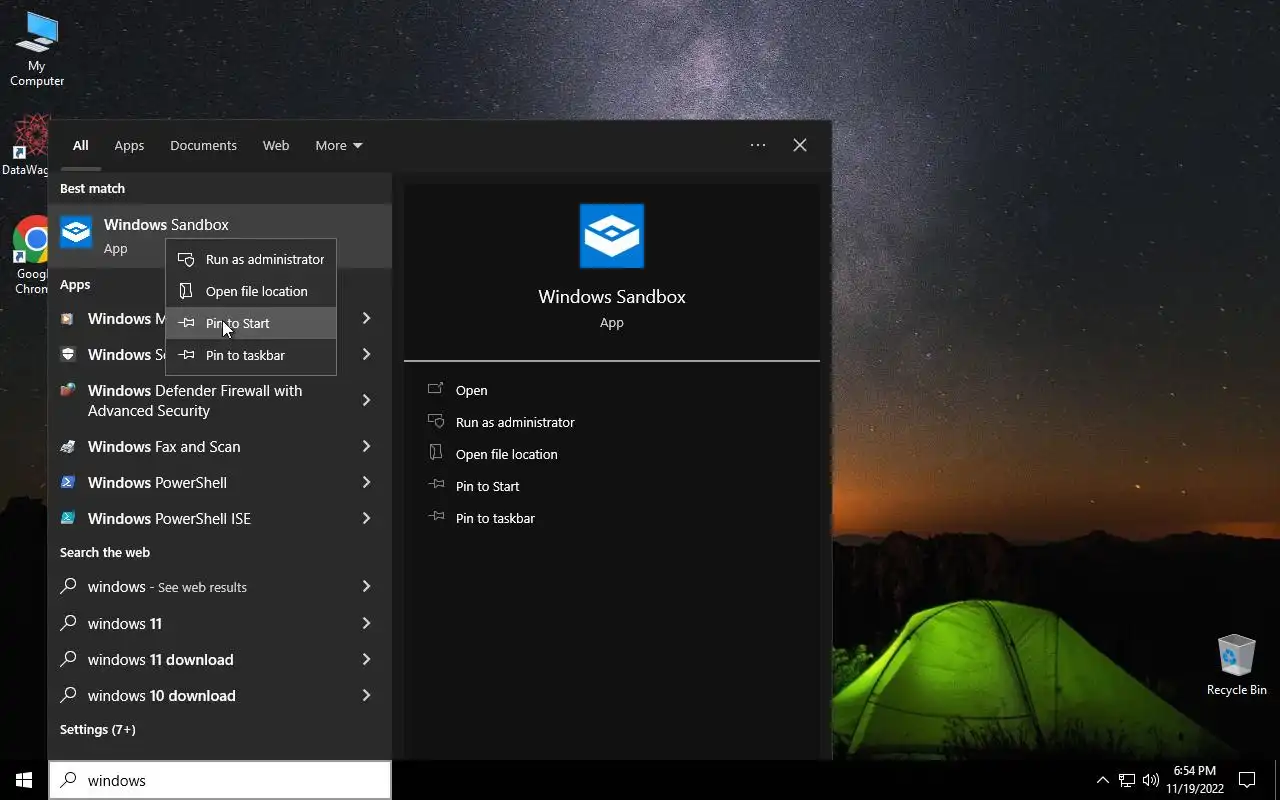The height and width of the screenshot is (800, 1280).
Task: Open My Computer desktop icon
Action: point(37,50)
